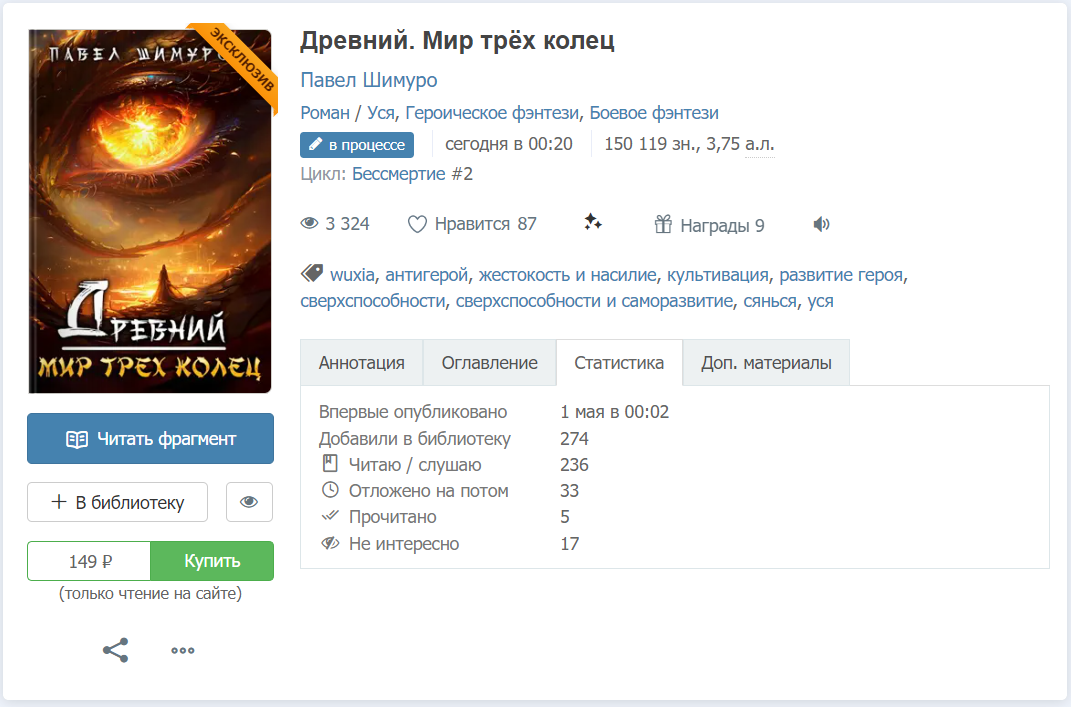Click the культивация tag

pos(717,275)
